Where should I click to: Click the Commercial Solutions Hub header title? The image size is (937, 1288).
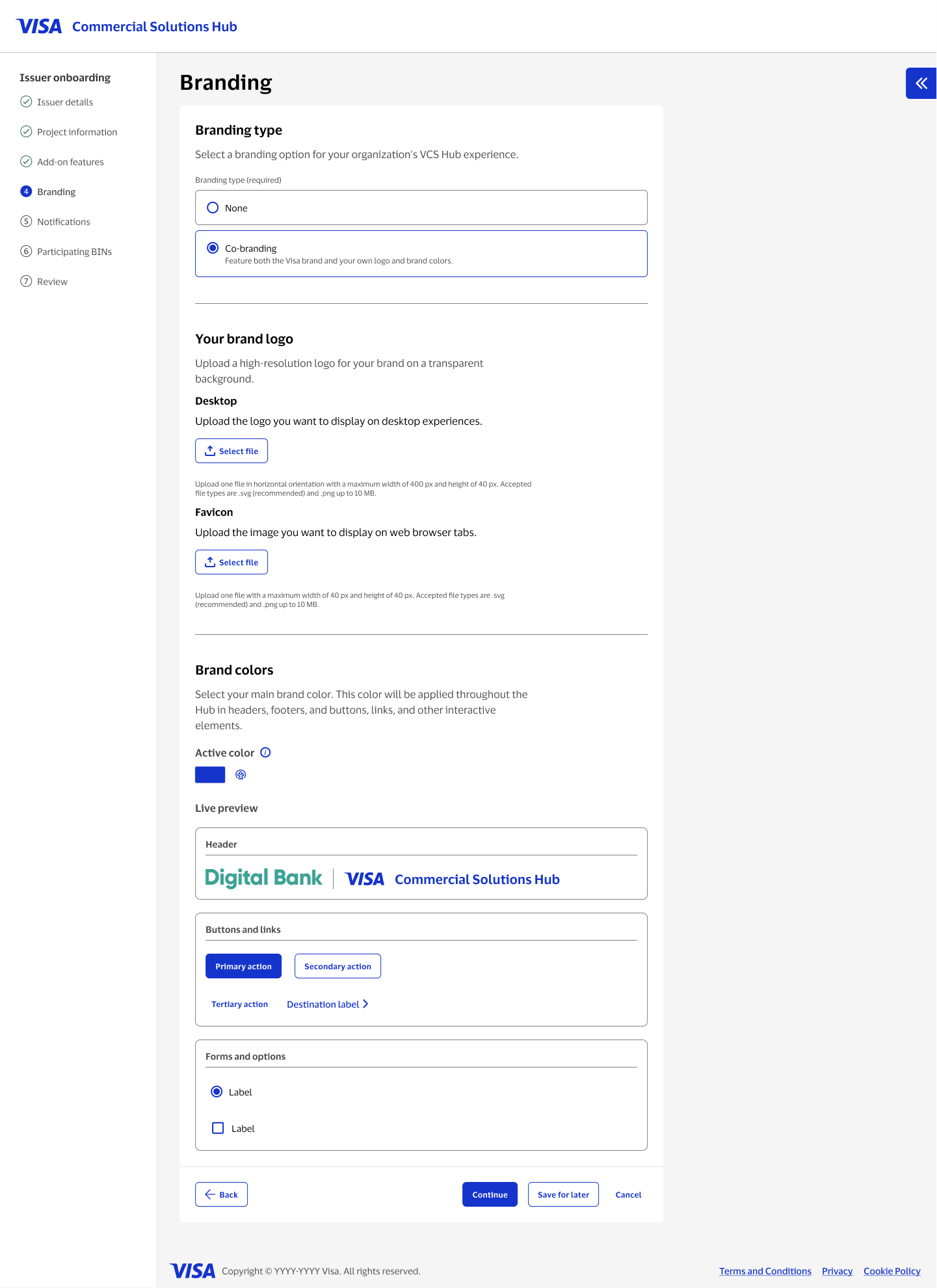155,27
